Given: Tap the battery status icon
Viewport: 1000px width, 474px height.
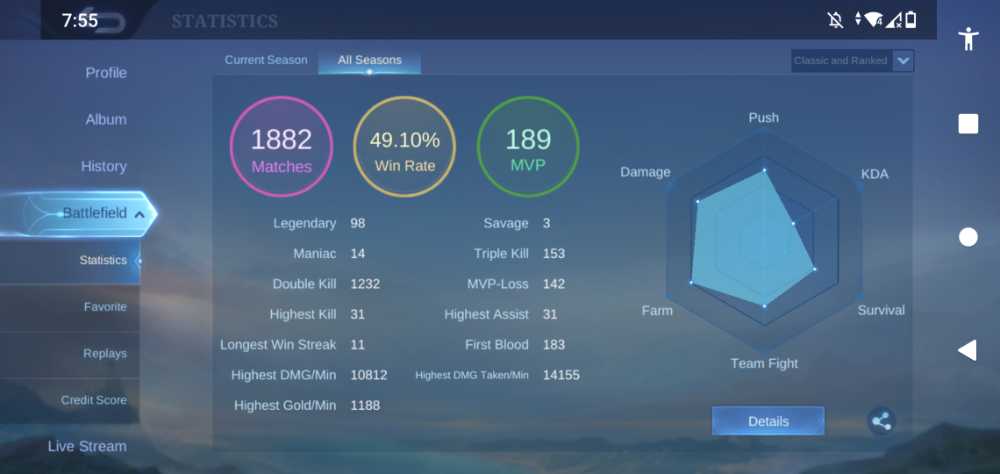Looking at the screenshot, I should tap(911, 20).
